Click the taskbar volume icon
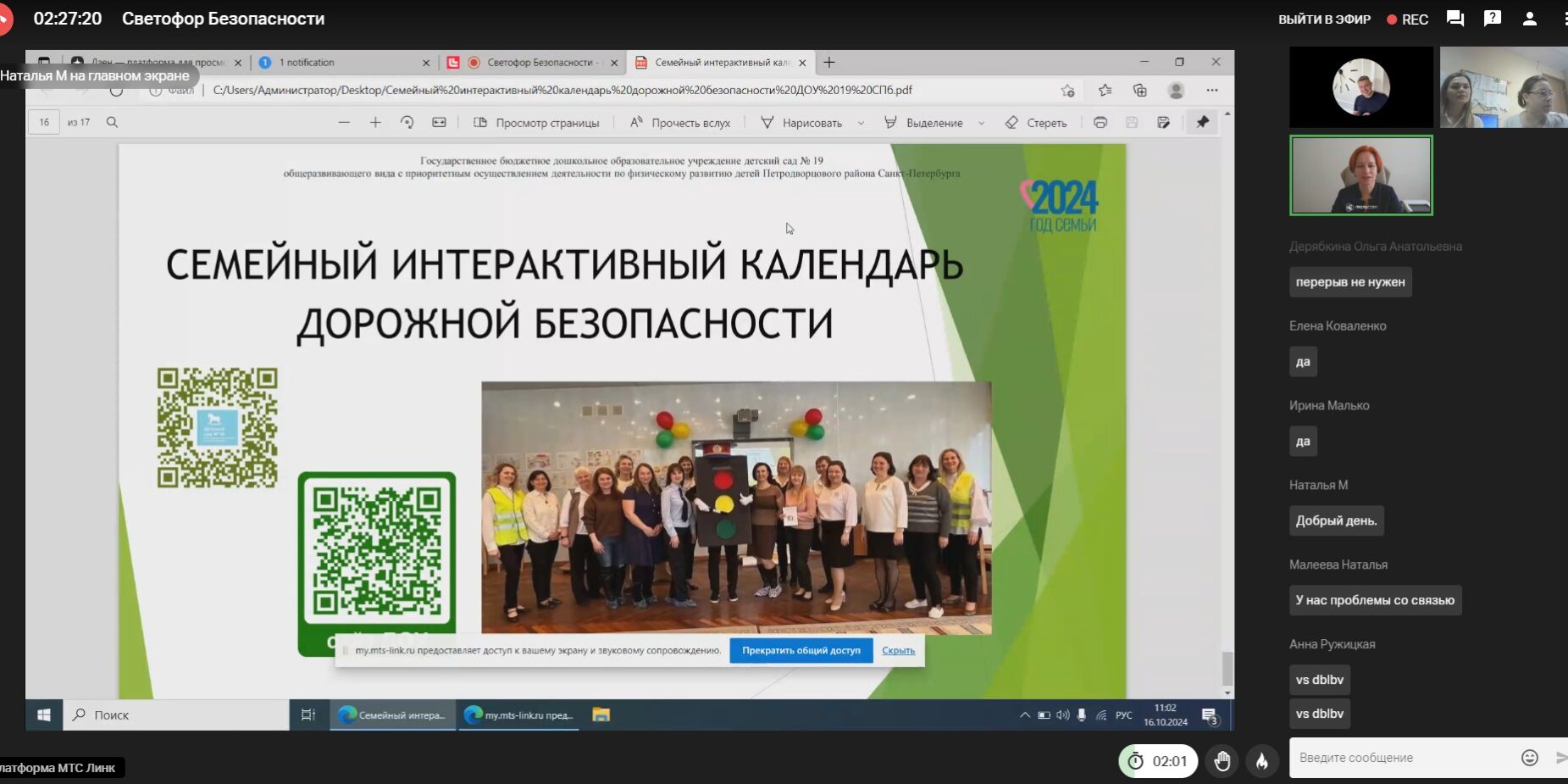Image resolution: width=1568 pixels, height=784 pixels. click(x=1063, y=714)
